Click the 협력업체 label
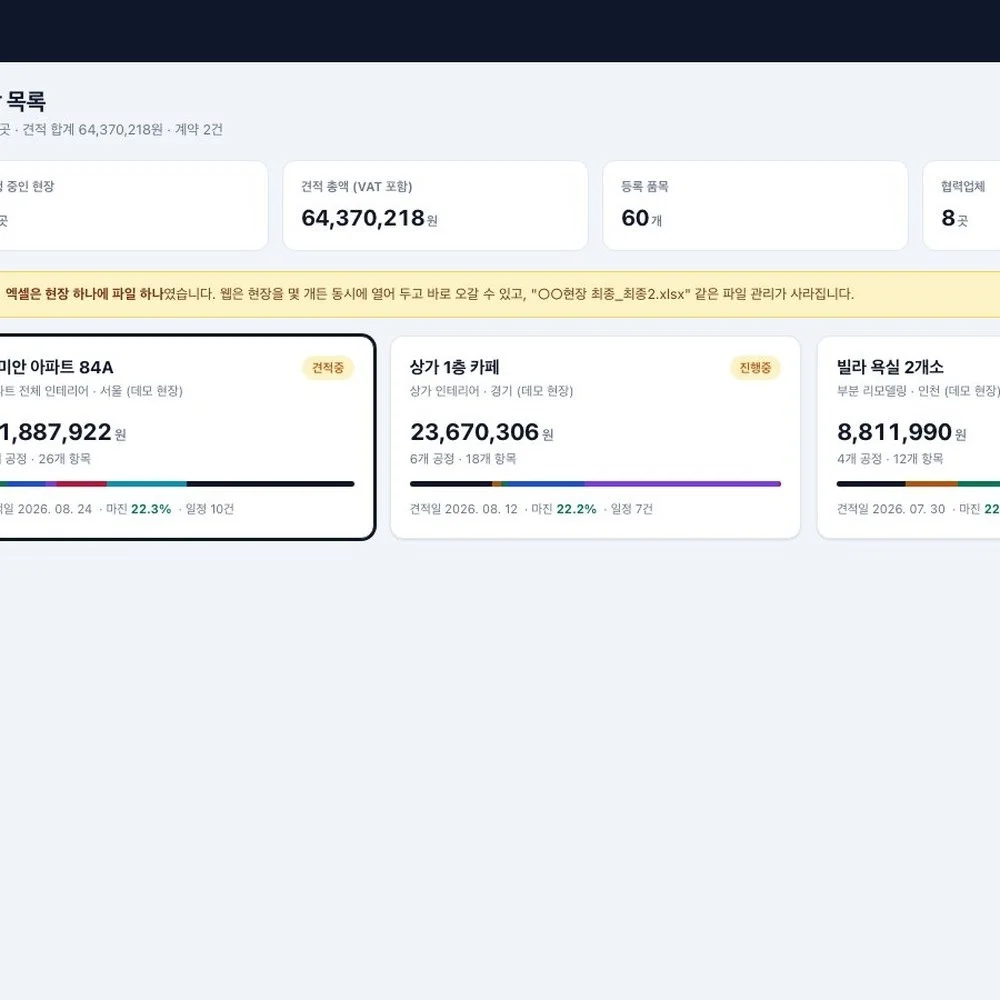The height and width of the screenshot is (1000, 1000). pos(963,187)
